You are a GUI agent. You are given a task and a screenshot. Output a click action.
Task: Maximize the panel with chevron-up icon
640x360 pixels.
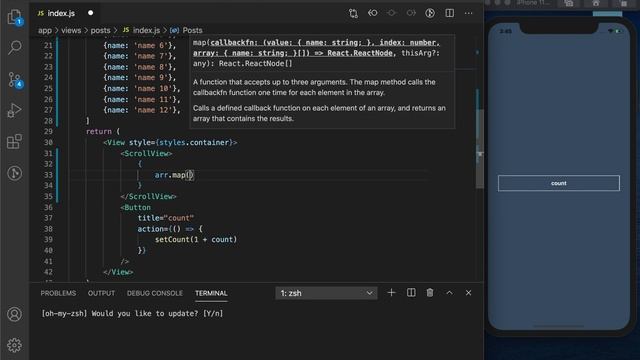(x=449, y=293)
